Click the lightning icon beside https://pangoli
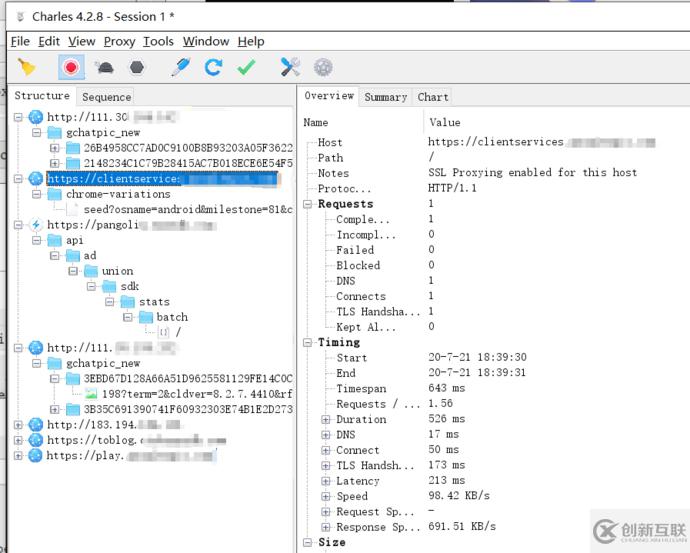Image resolution: width=690 pixels, height=553 pixels. tap(36, 225)
